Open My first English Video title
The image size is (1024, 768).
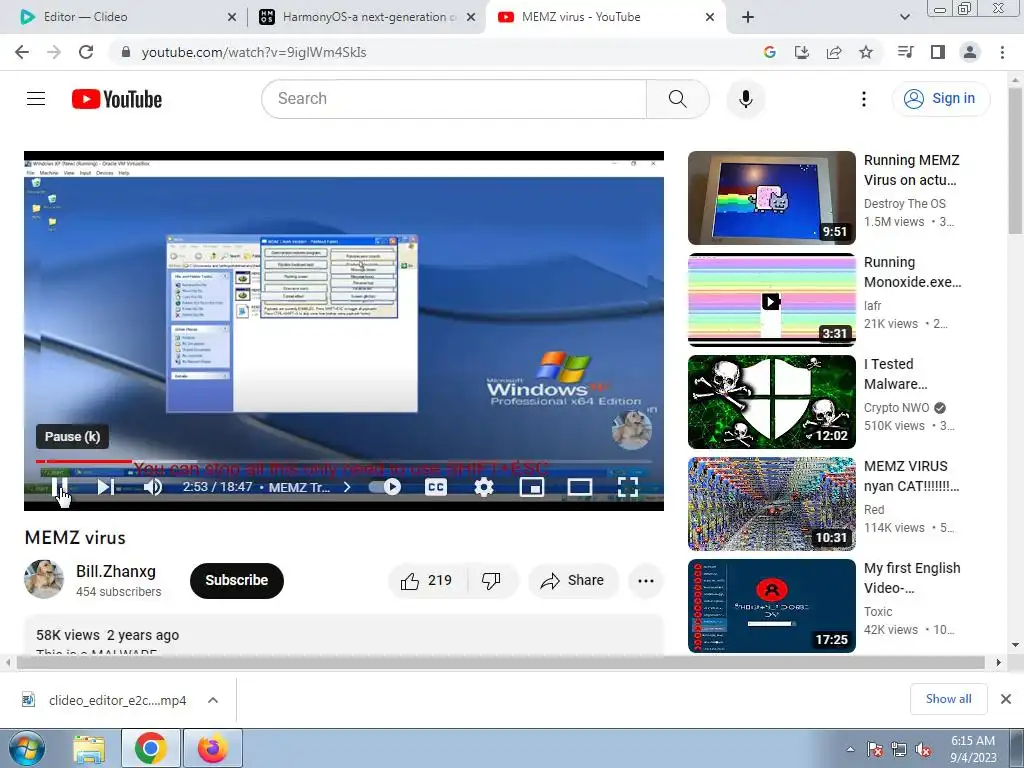(912, 578)
